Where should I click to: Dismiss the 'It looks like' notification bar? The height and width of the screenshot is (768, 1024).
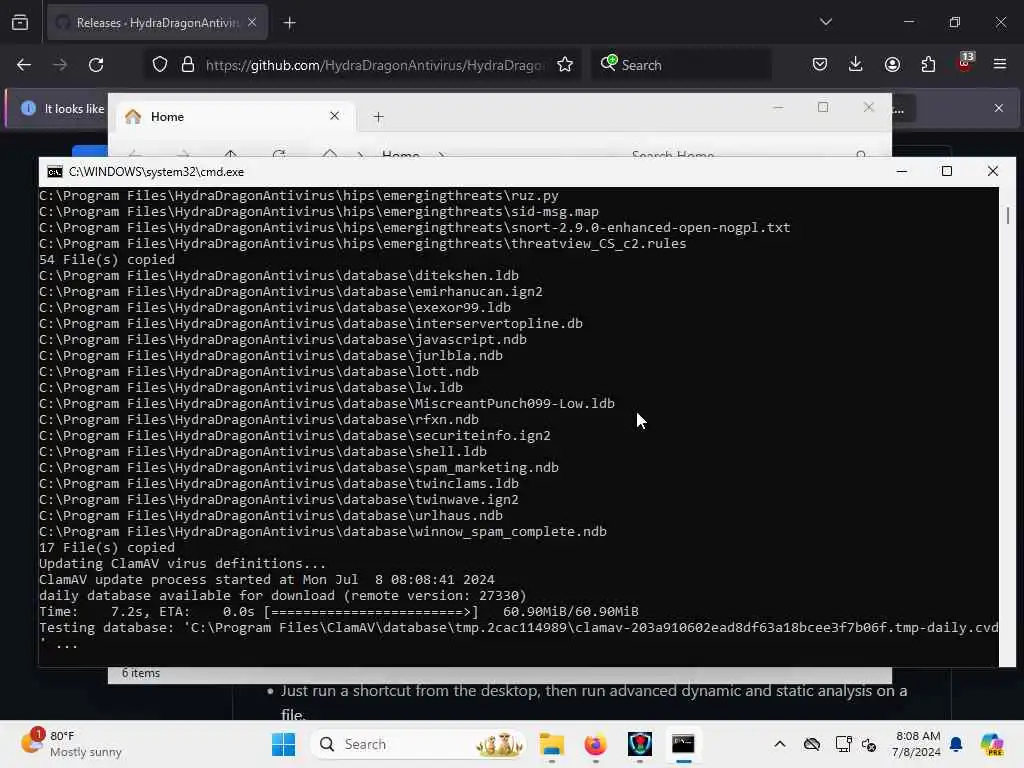[x=999, y=108]
